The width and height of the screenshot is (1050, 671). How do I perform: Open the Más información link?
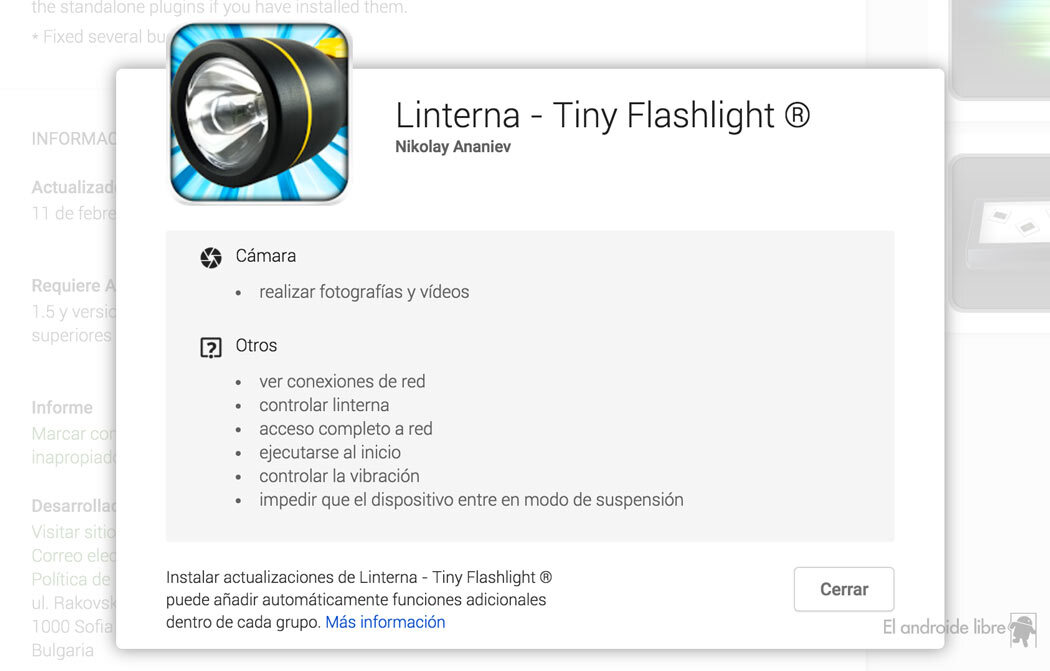(x=385, y=622)
